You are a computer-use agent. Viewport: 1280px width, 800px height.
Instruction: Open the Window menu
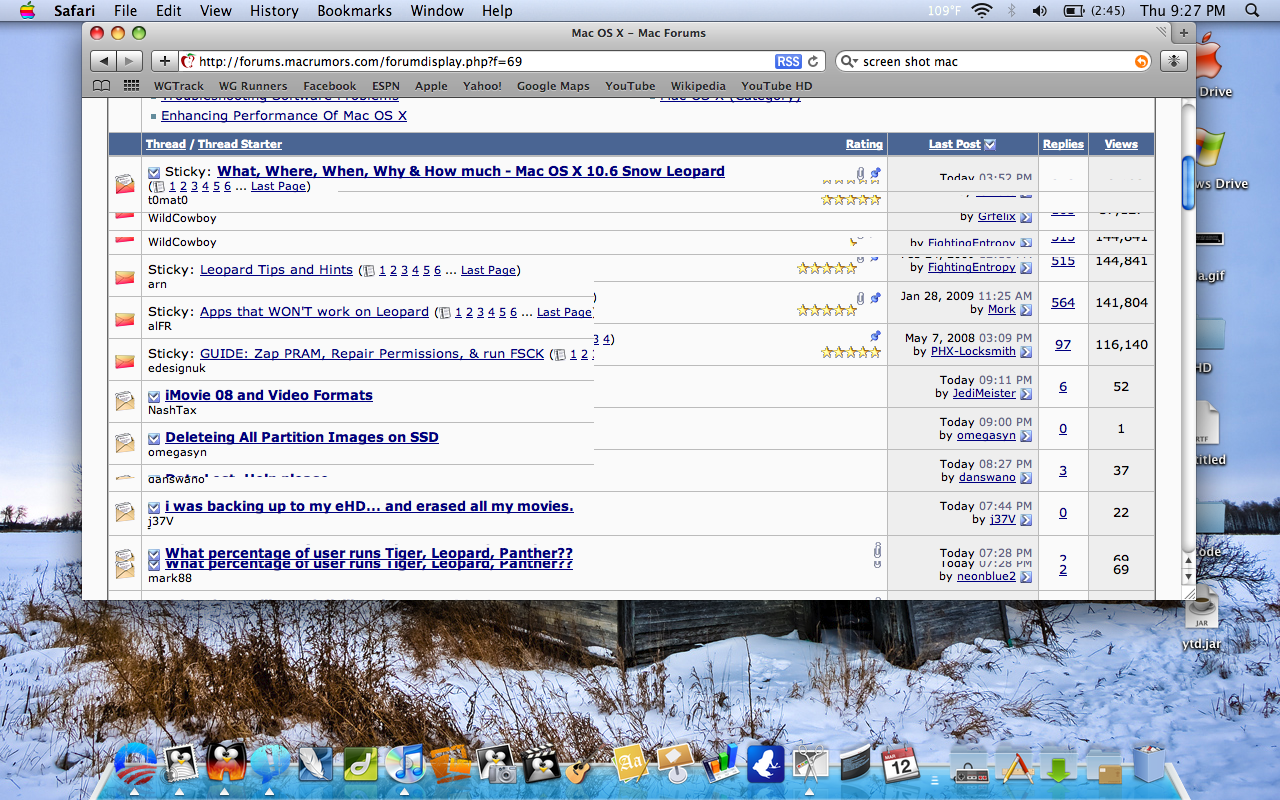437,10
